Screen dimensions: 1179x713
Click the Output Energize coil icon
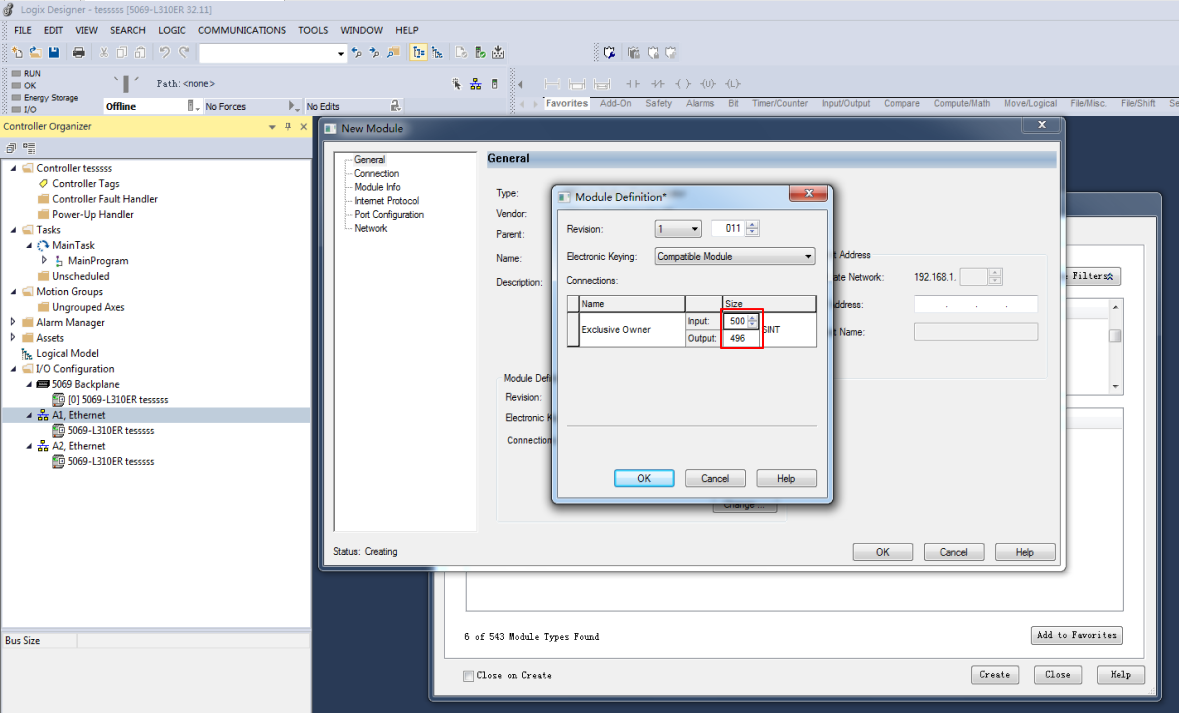click(683, 83)
